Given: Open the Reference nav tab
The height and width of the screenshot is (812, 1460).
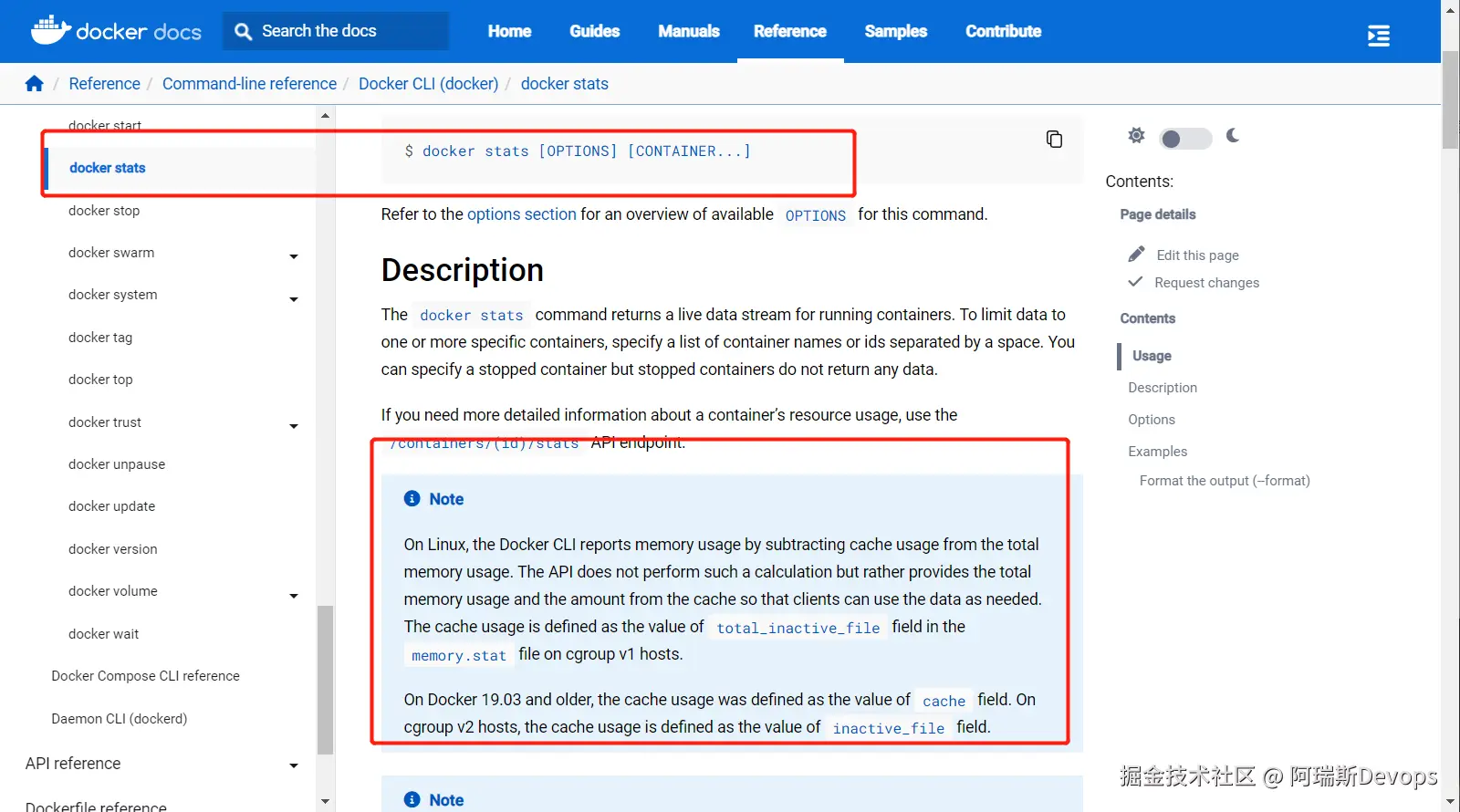Looking at the screenshot, I should [790, 31].
